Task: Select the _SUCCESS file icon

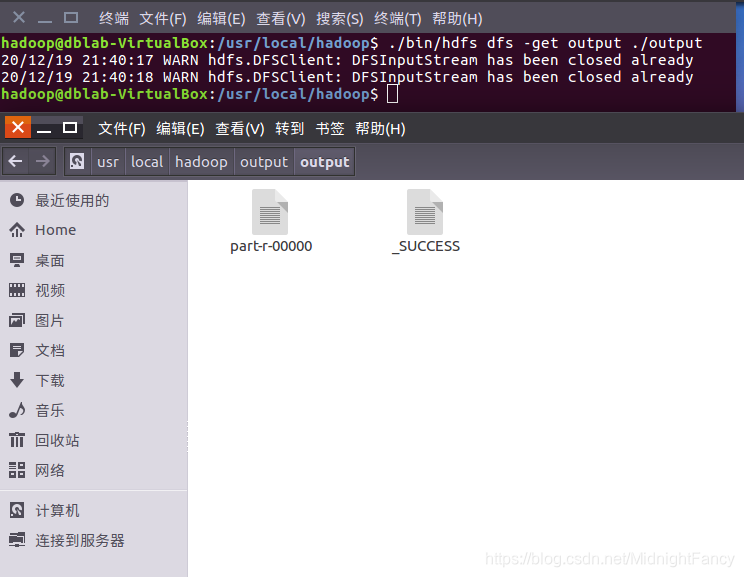Action: coord(425,212)
